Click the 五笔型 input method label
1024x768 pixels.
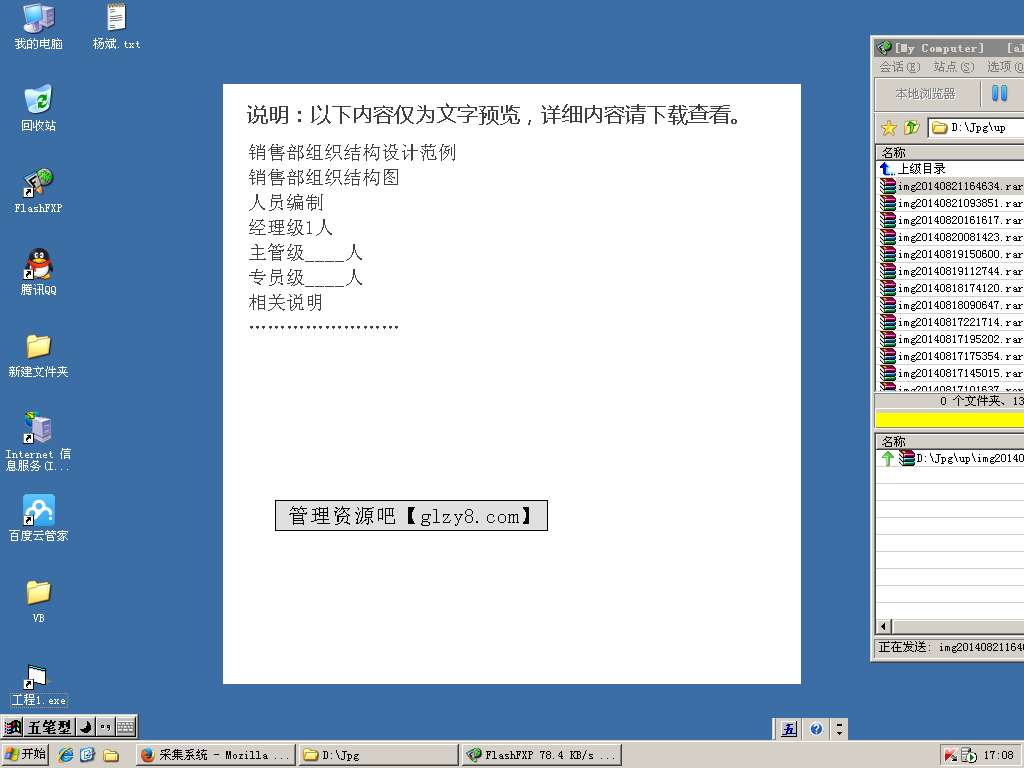point(50,727)
